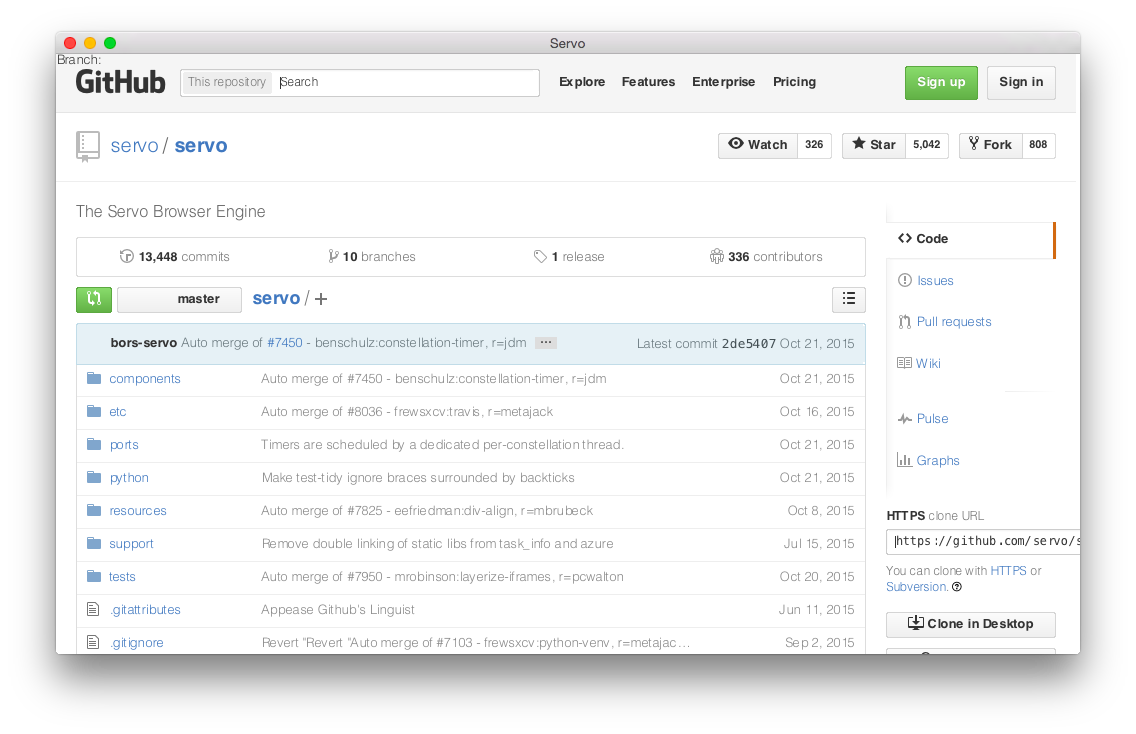Click the etc folder icon
This screenshot has height=734, width=1136.
coord(94,412)
